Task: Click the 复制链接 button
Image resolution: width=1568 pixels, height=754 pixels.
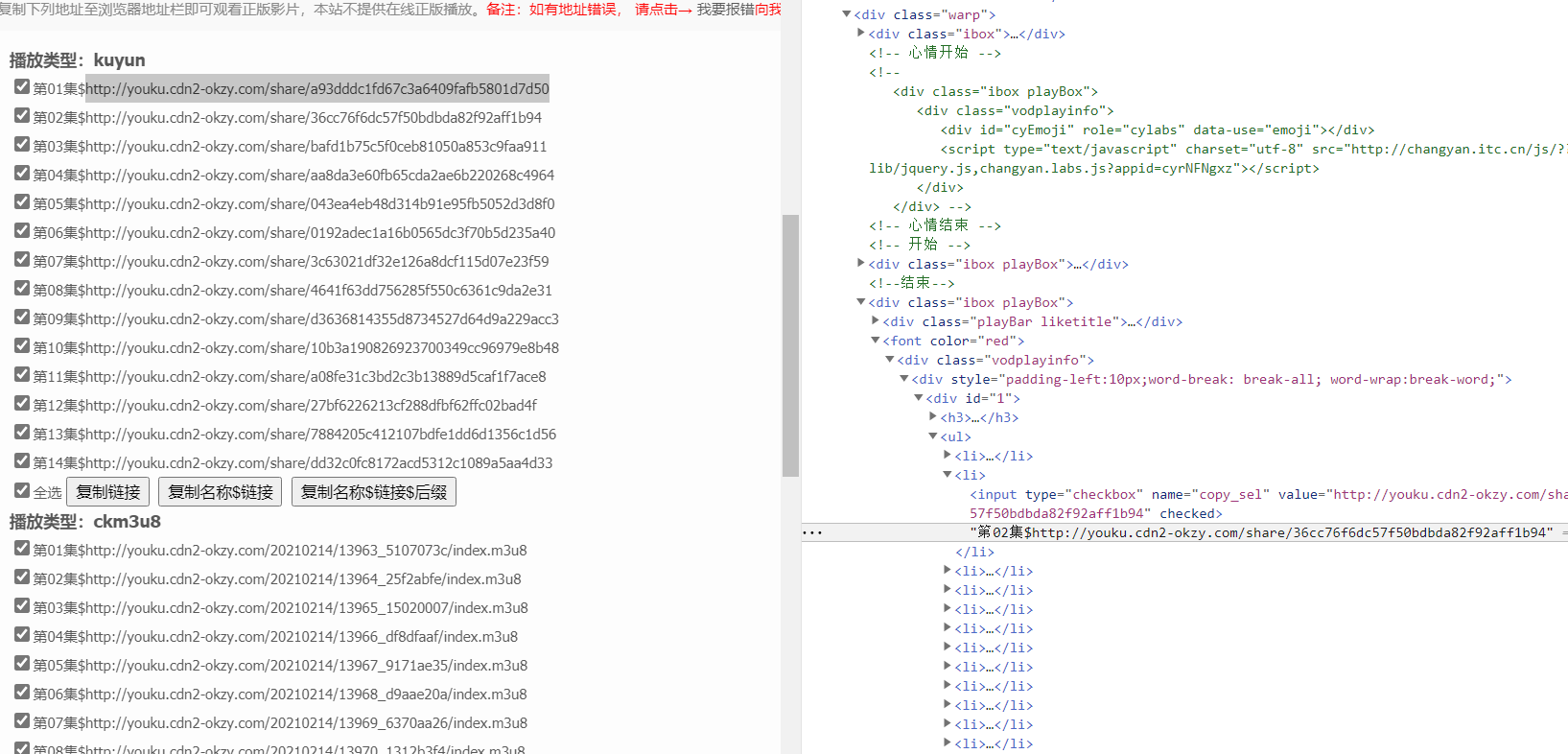Action: coord(107,492)
